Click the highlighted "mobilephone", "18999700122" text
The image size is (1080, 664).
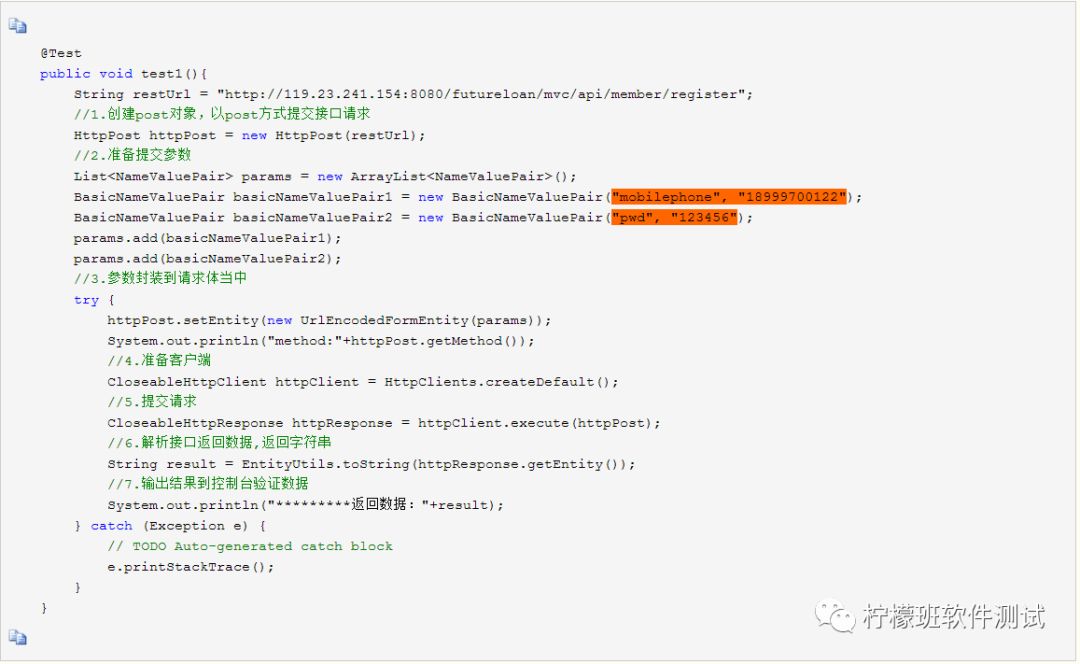pyautogui.click(x=729, y=197)
